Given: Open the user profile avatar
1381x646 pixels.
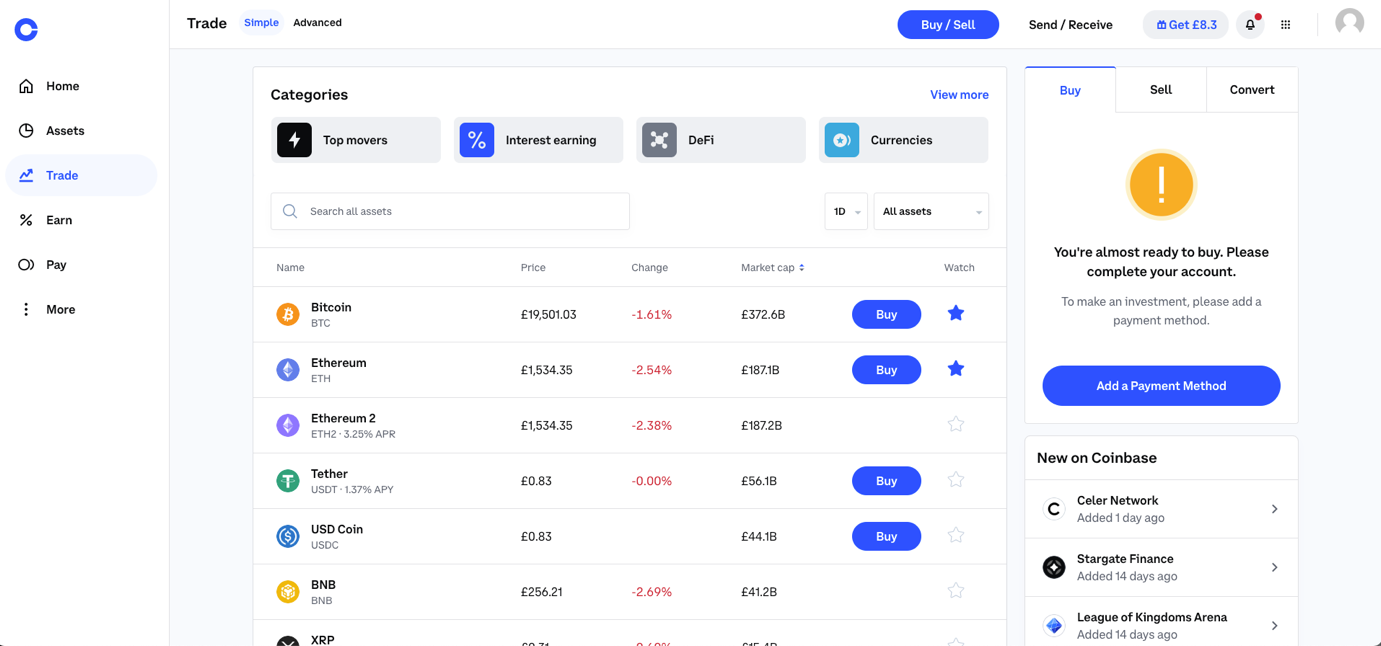Looking at the screenshot, I should 1349,22.
